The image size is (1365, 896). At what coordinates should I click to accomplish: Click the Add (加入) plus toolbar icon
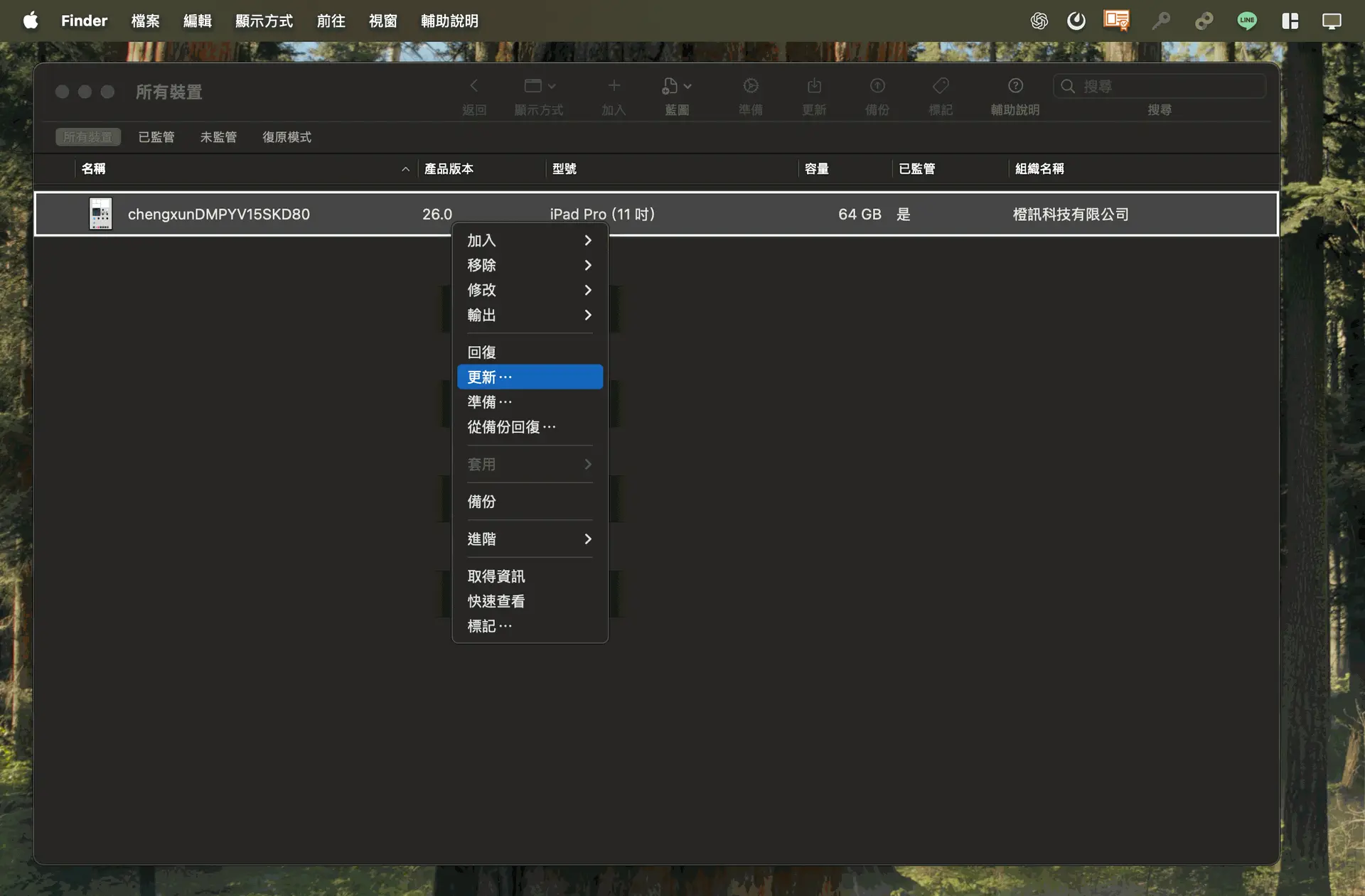click(614, 87)
